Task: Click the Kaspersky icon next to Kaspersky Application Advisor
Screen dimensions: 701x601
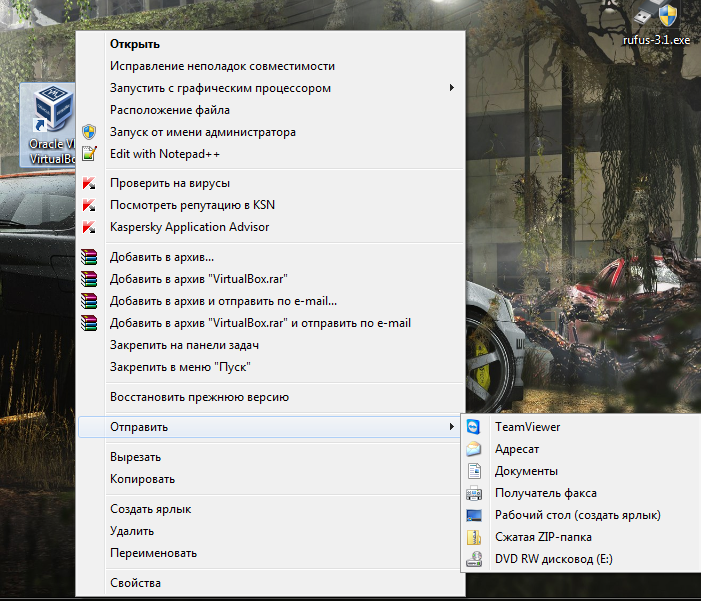Action: (x=89, y=227)
